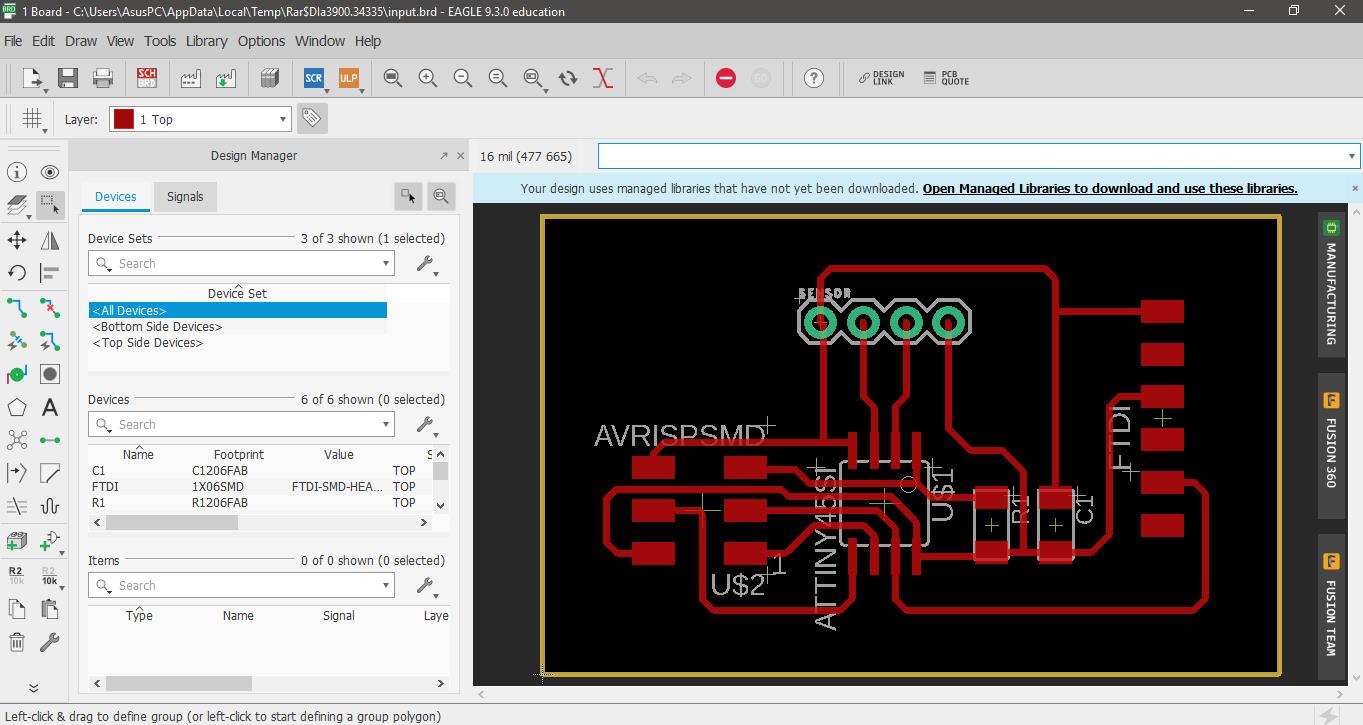Click the PCB Quote button

click(946, 78)
